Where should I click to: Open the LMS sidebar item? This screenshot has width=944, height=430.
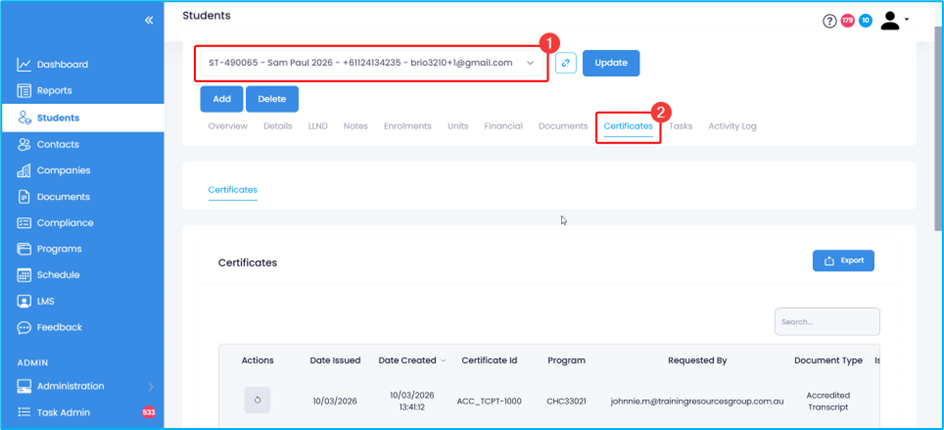(x=47, y=301)
